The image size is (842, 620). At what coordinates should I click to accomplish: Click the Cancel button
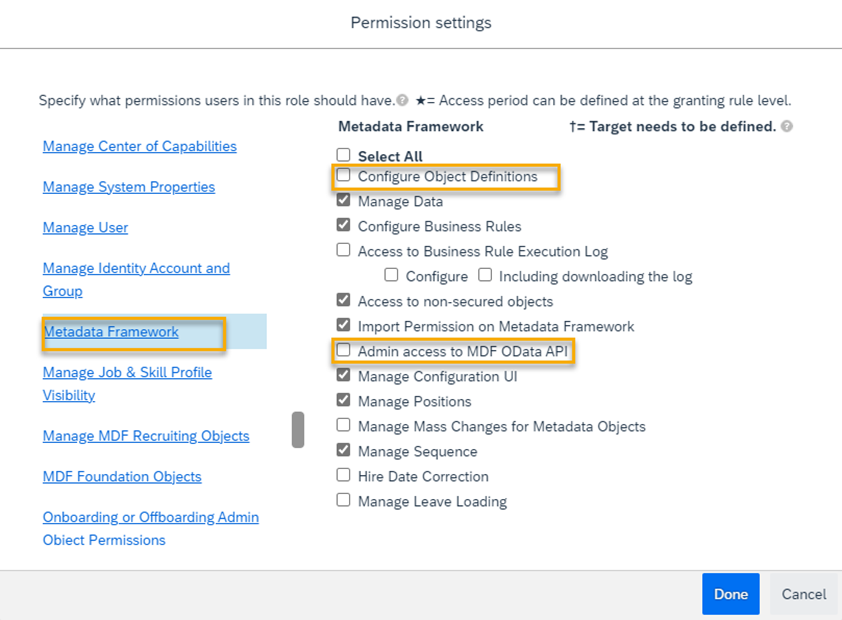[x=804, y=594]
